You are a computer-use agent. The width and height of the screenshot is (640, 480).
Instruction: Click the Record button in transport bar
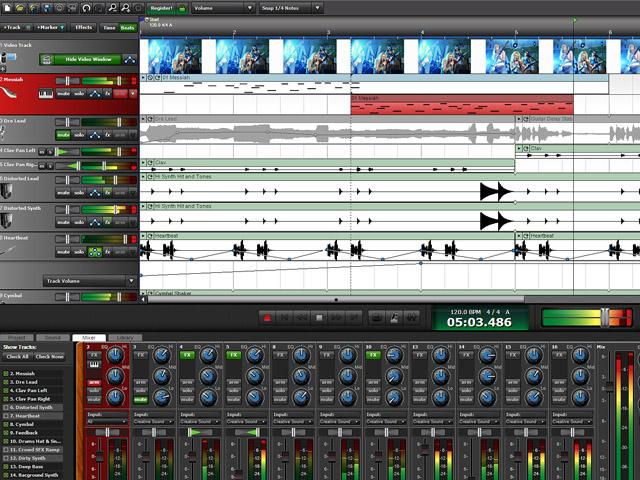coord(267,318)
